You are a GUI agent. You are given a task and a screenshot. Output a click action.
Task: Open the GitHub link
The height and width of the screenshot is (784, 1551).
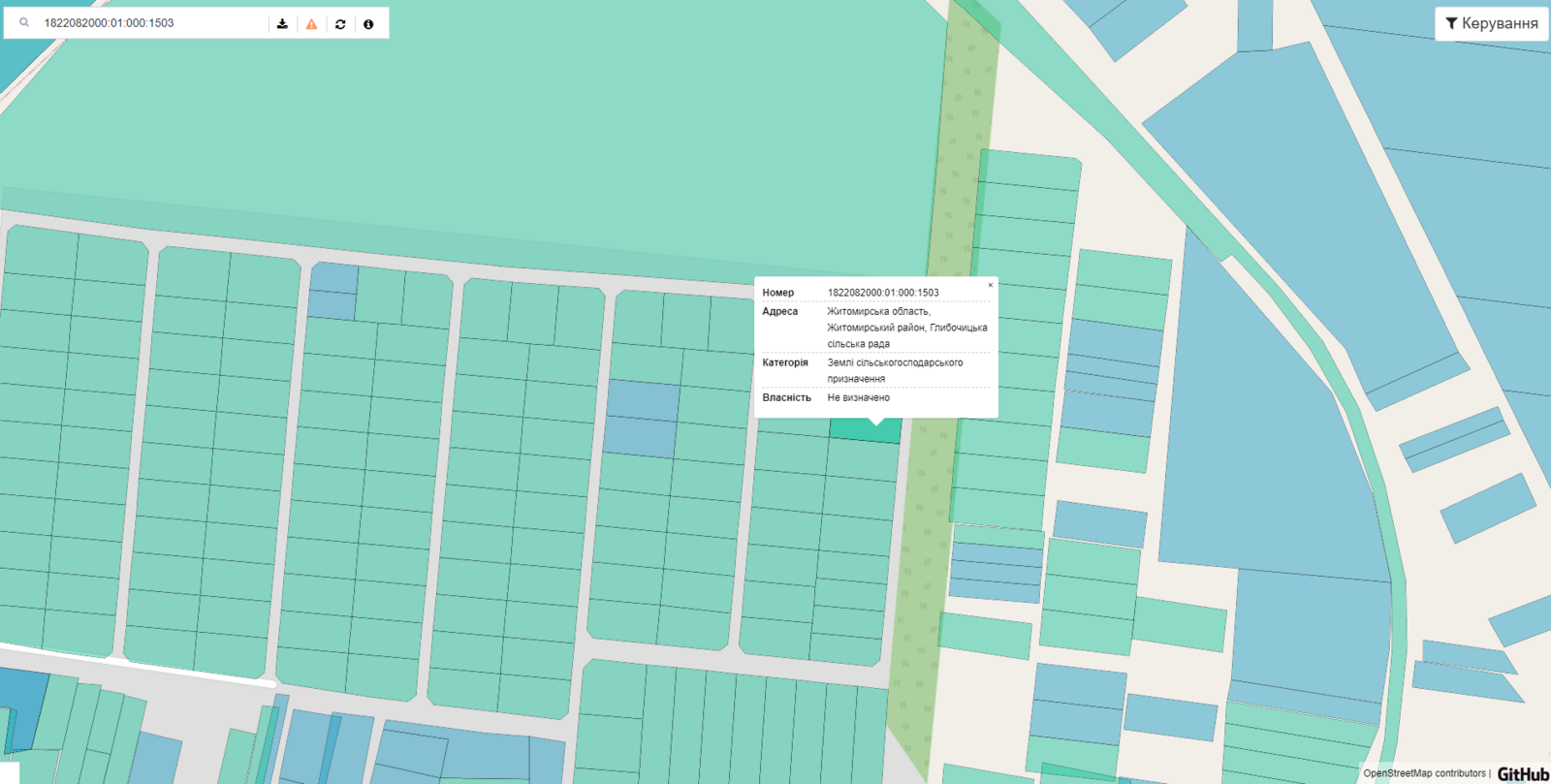[1523, 773]
